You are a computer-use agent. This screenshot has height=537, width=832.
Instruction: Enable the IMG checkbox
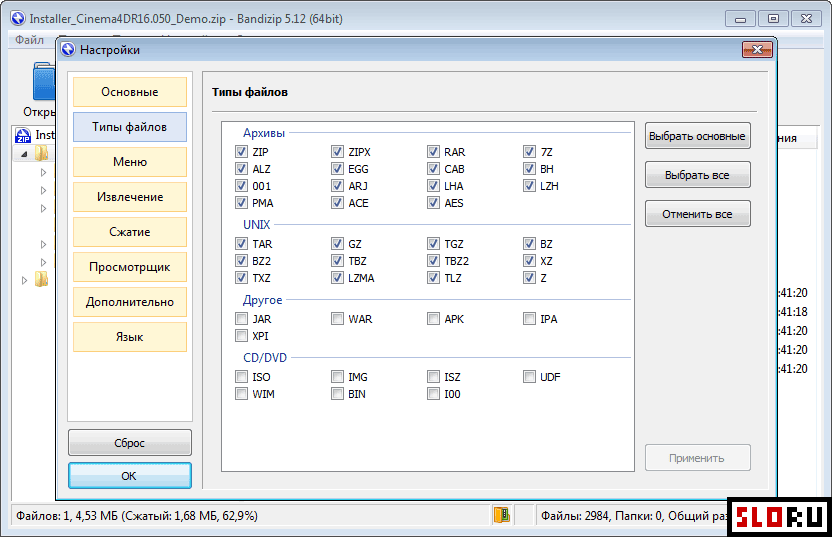coord(337,377)
